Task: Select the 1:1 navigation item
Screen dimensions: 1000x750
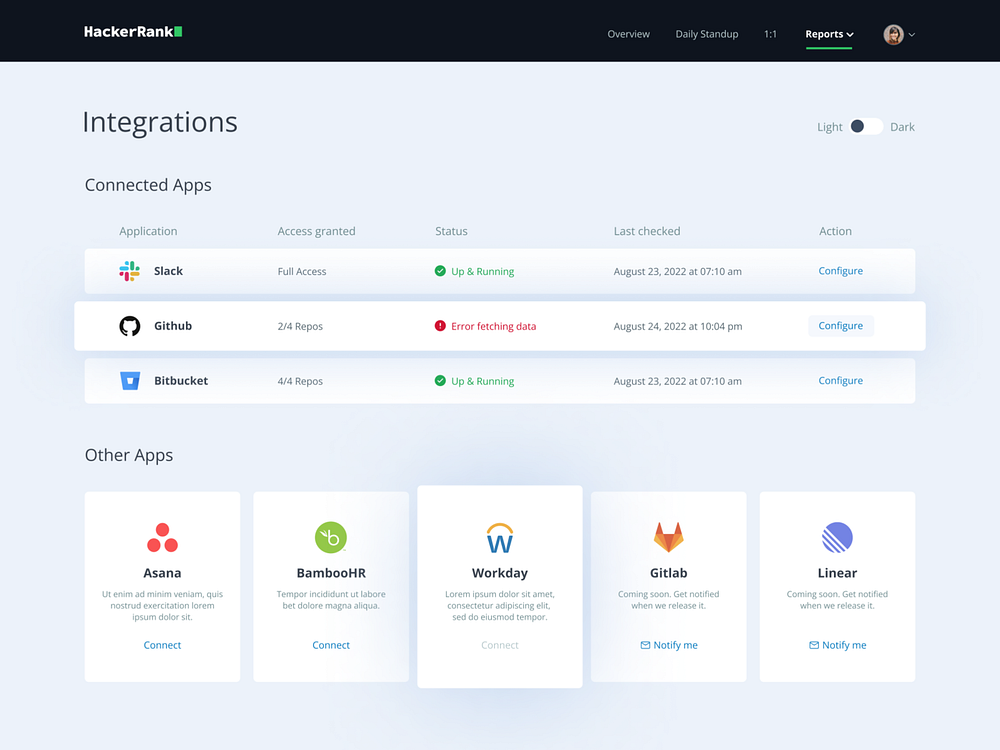Action: tap(770, 34)
